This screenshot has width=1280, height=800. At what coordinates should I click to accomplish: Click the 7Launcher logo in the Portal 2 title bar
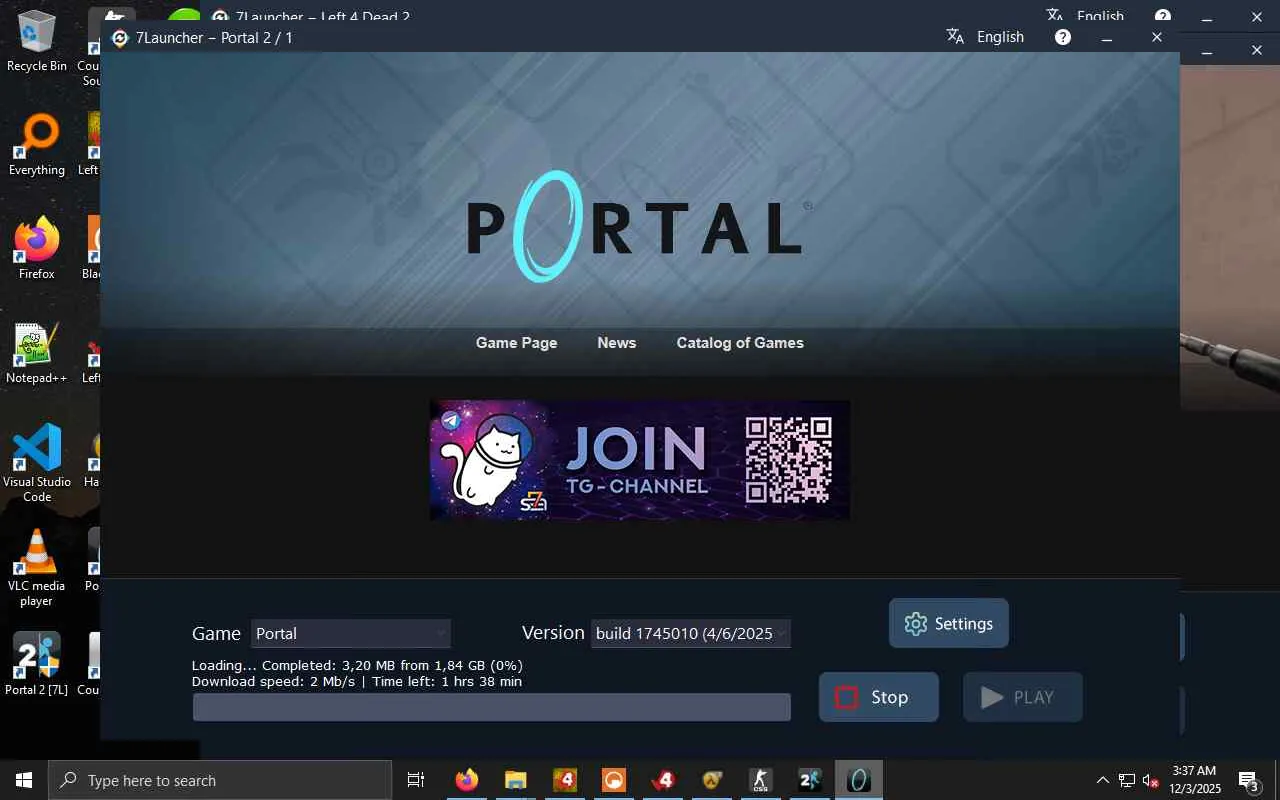coord(120,38)
